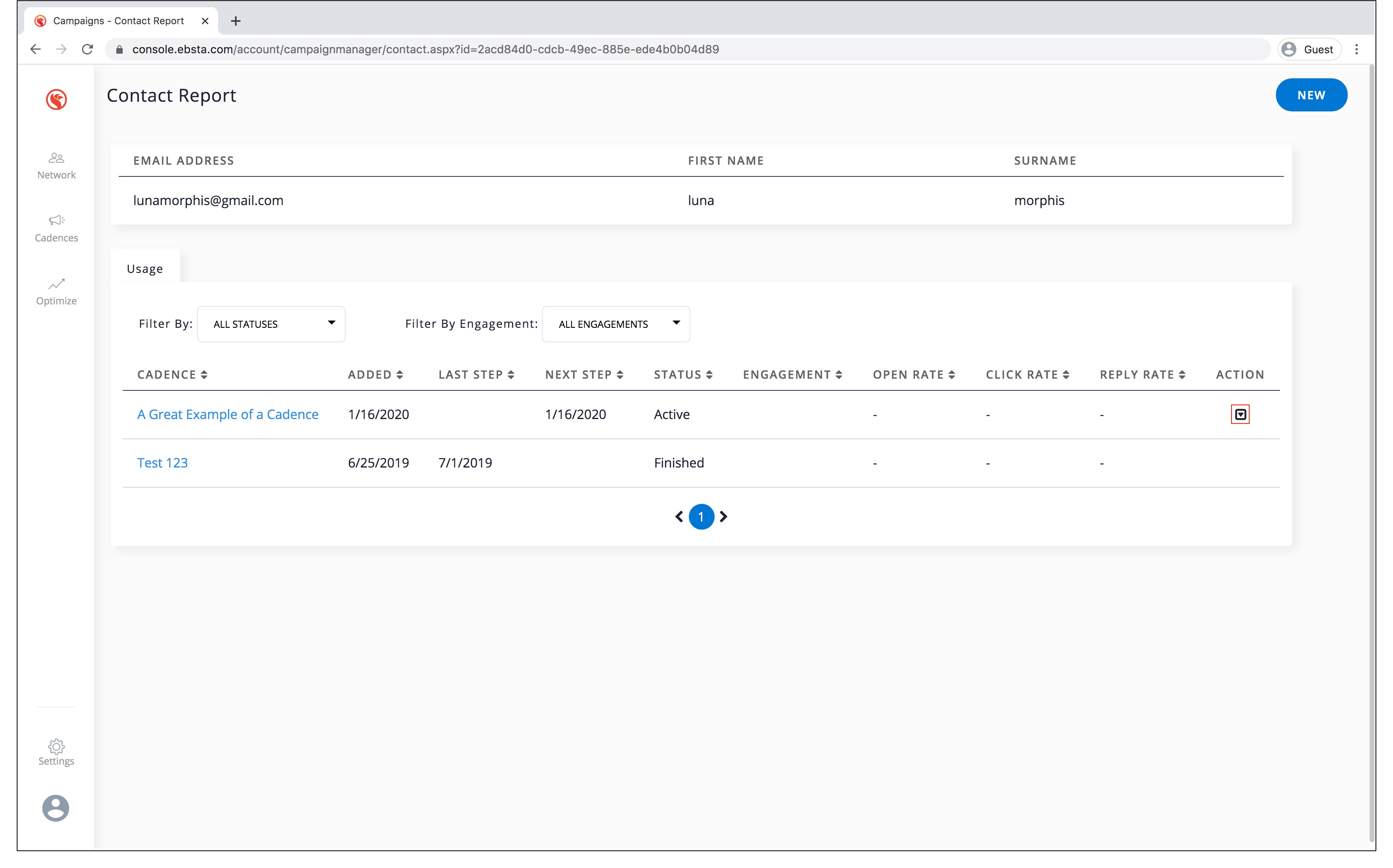Sort by the STATUS column

pyautogui.click(x=683, y=374)
